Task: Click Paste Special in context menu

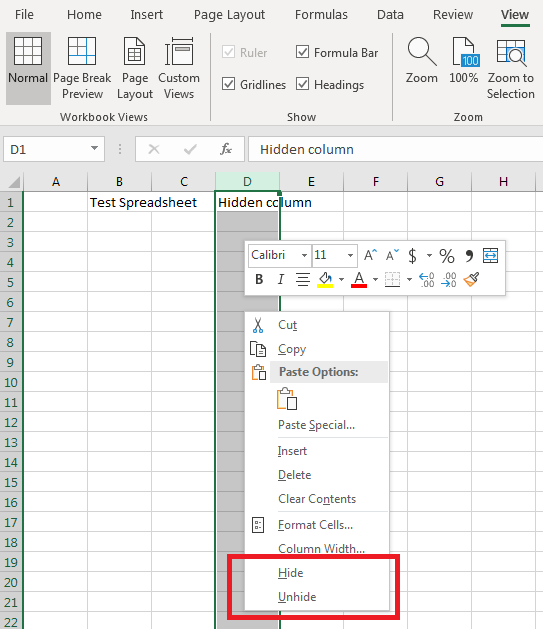Action: point(316,425)
